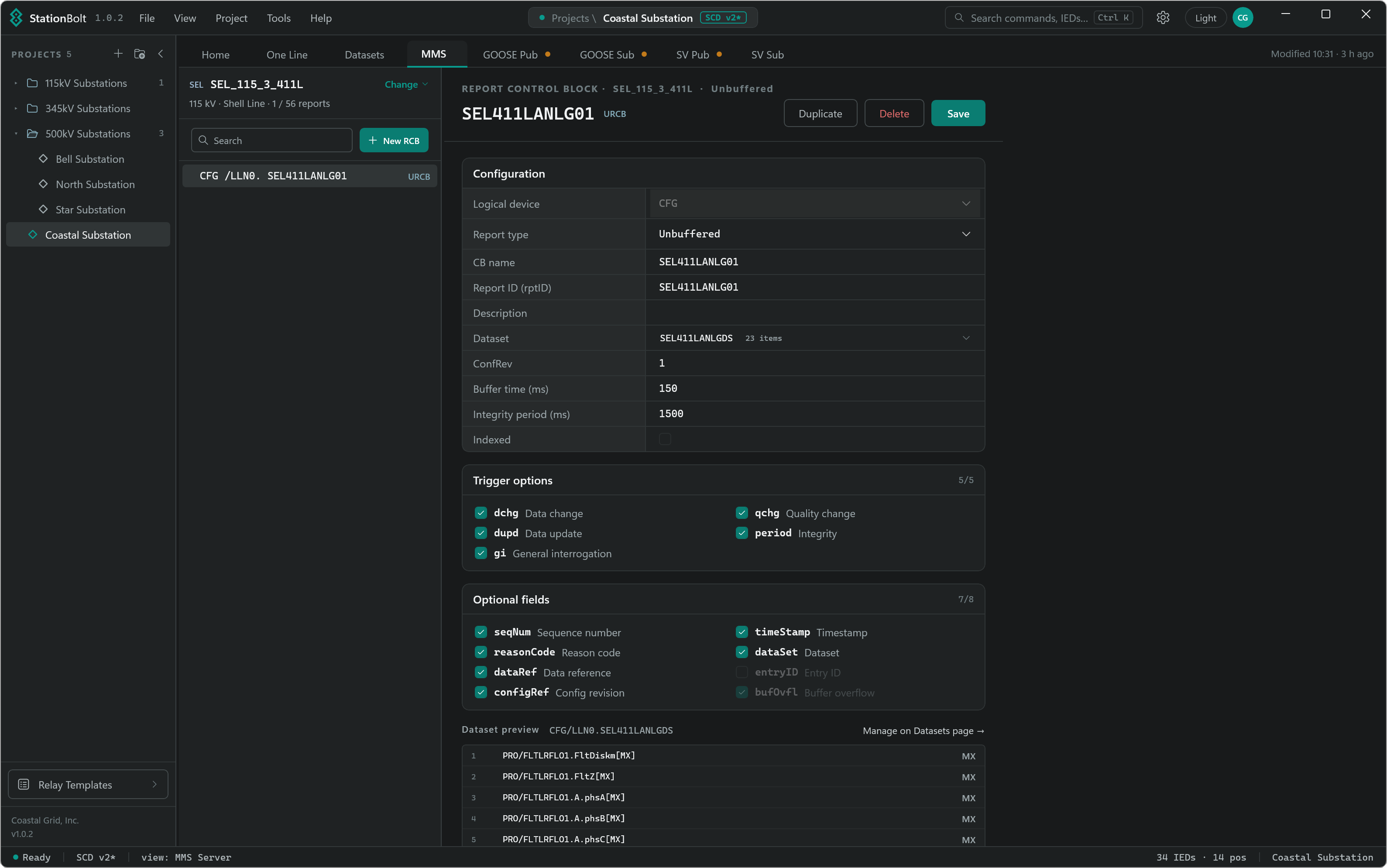Image resolution: width=1387 pixels, height=868 pixels.
Task: Toggle the timeStamp checkbox
Action: point(742,631)
